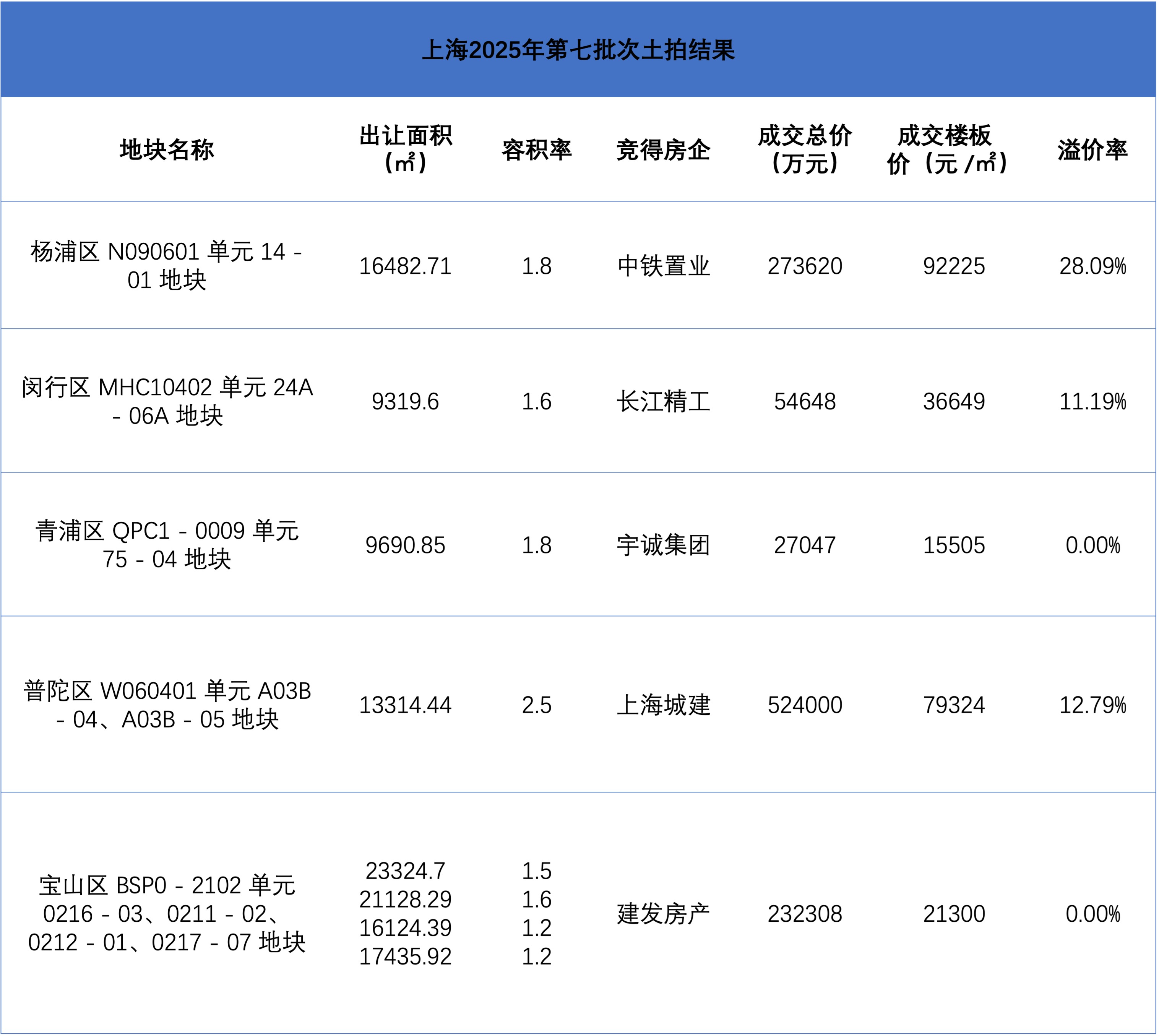Click the total price 232308
The image size is (1159, 1036).
805,914
